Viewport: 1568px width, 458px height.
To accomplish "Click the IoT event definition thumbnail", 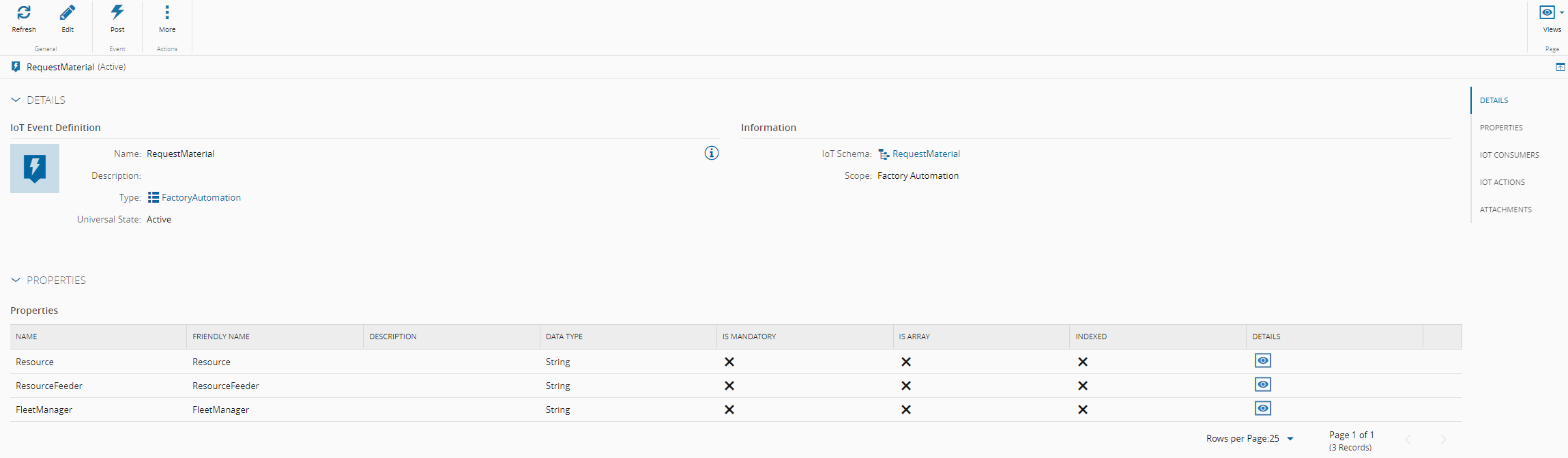I will point(35,169).
